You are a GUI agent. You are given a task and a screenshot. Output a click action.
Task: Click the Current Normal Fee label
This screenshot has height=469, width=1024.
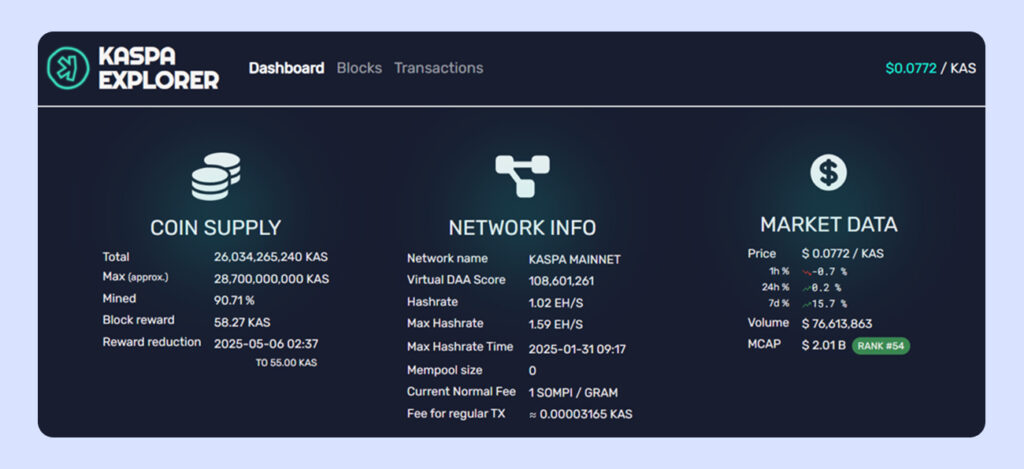[x=461, y=391]
